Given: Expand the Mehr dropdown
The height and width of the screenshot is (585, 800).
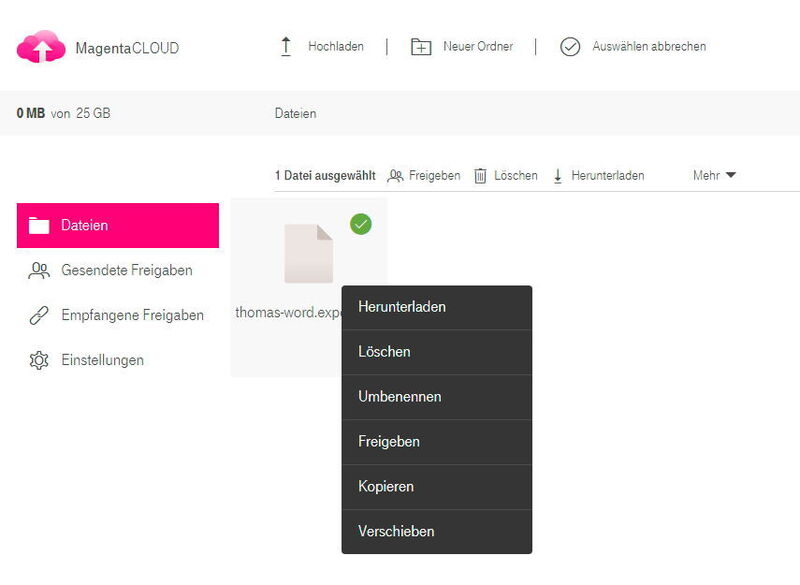Looking at the screenshot, I should point(714,175).
